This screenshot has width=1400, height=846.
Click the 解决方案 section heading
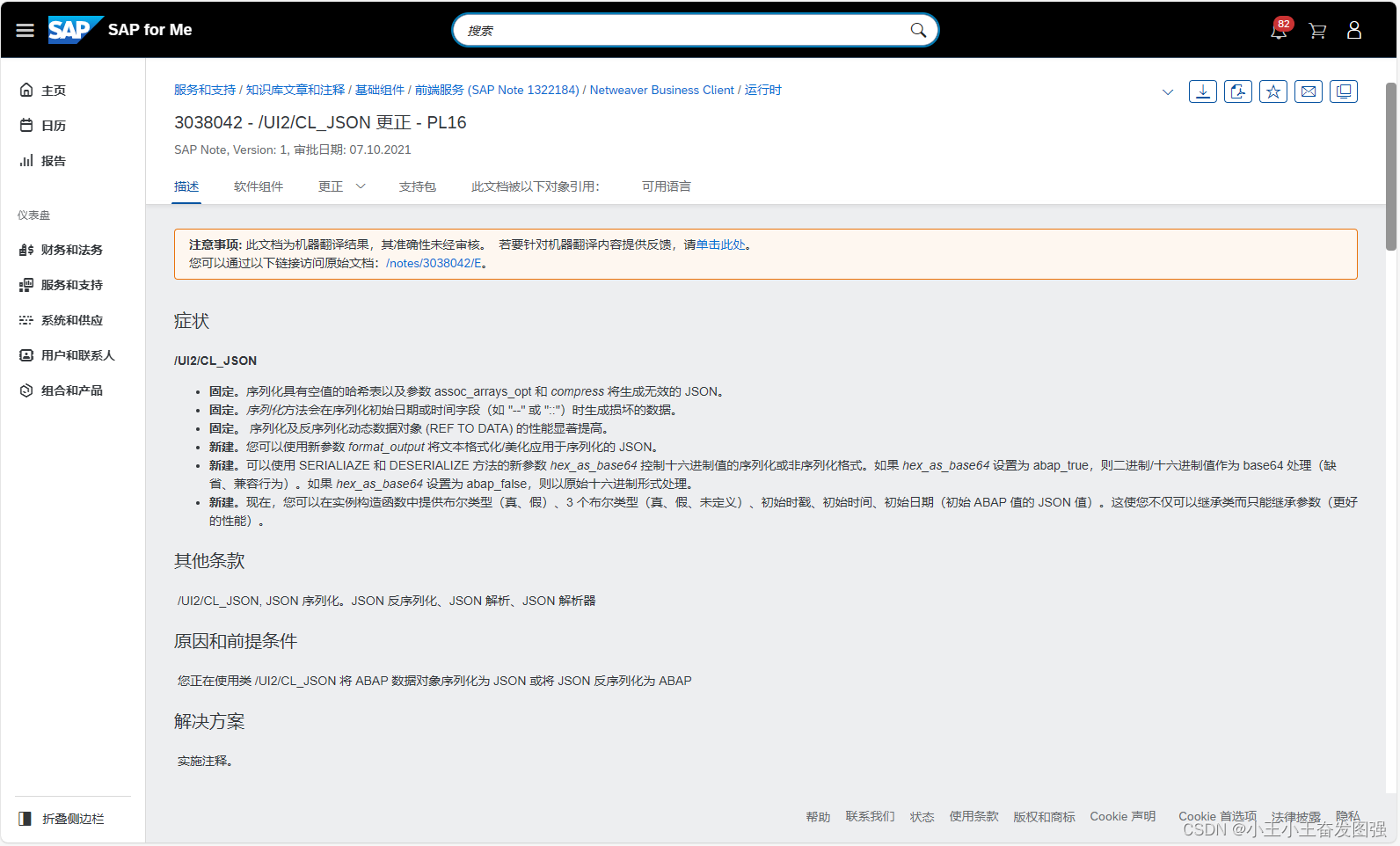[x=209, y=721]
